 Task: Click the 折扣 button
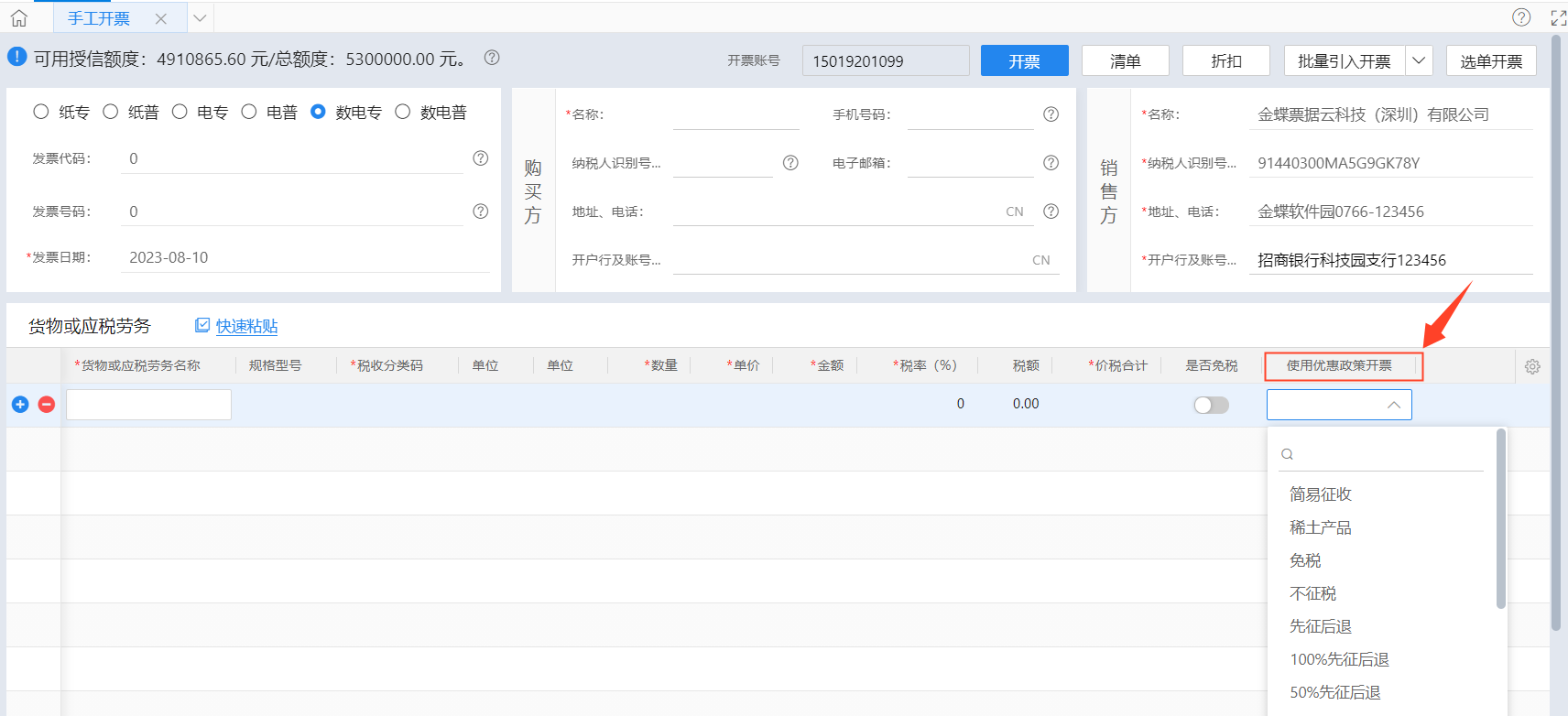pos(1226,60)
